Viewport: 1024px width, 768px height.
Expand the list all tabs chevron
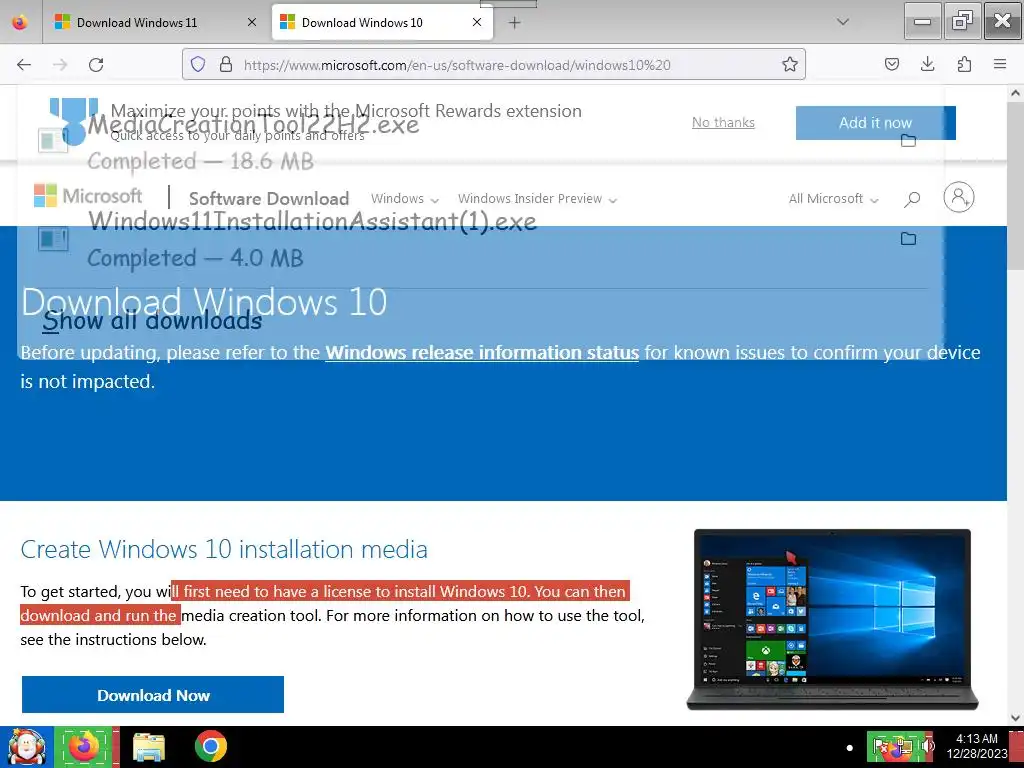843,22
